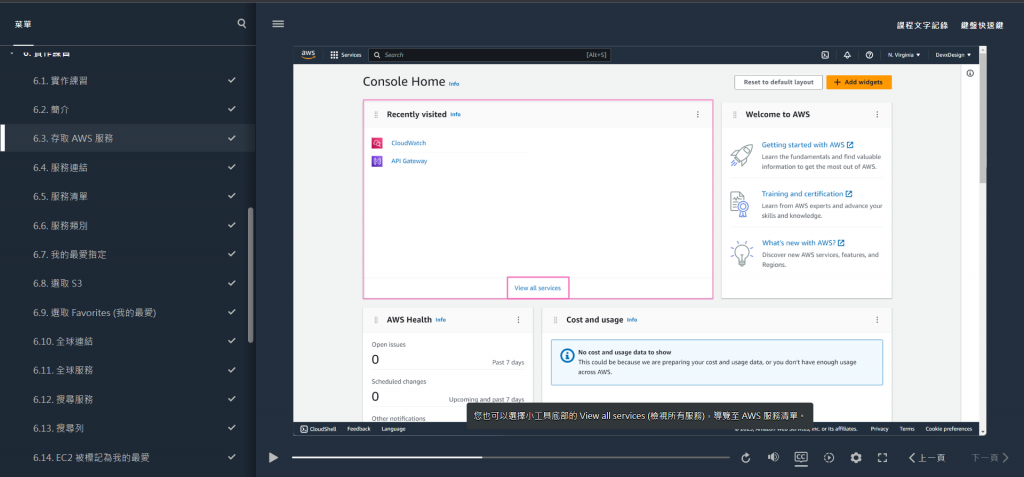Click the rocket Getting started icon
The height and width of the screenshot is (477, 1024).
[x=741, y=156]
